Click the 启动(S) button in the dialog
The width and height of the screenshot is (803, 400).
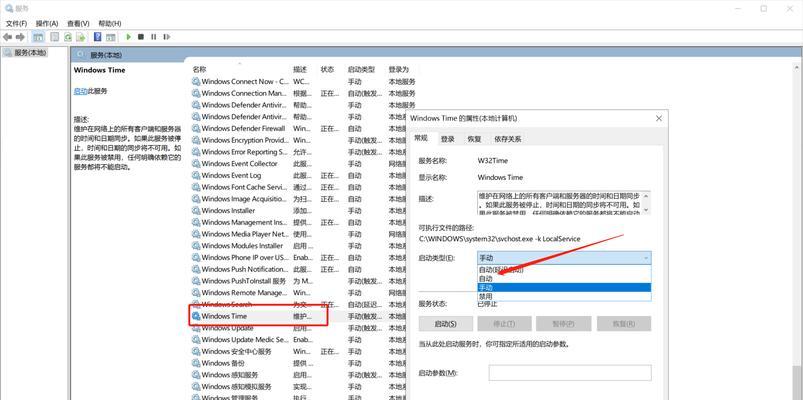pyautogui.click(x=446, y=324)
